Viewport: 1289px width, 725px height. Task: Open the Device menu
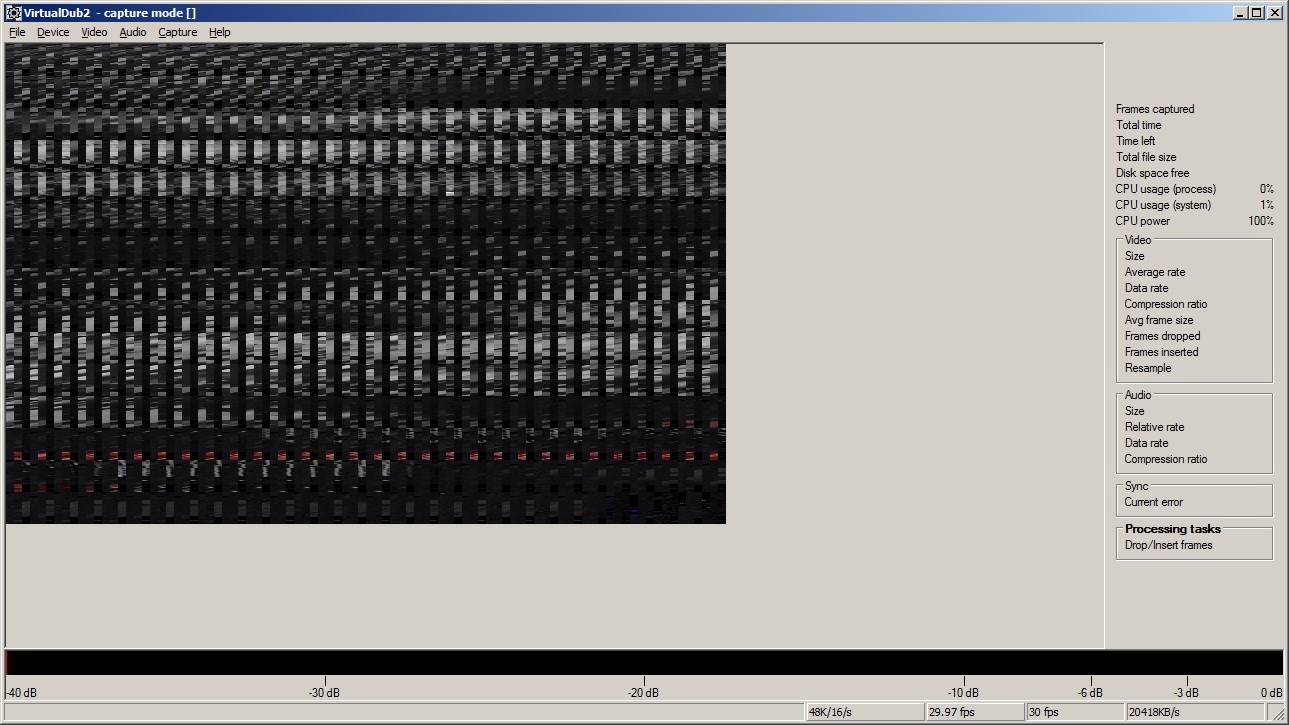(x=53, y=32)
